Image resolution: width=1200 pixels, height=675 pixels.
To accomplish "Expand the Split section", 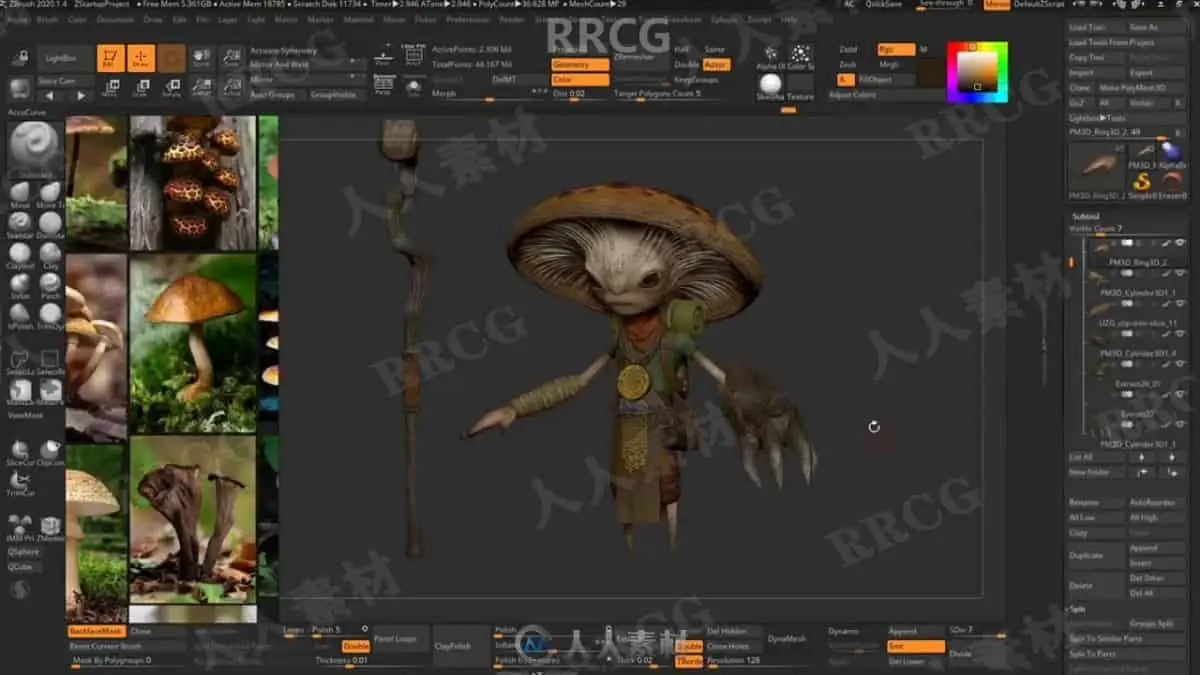I will [x=1078, y=608].
